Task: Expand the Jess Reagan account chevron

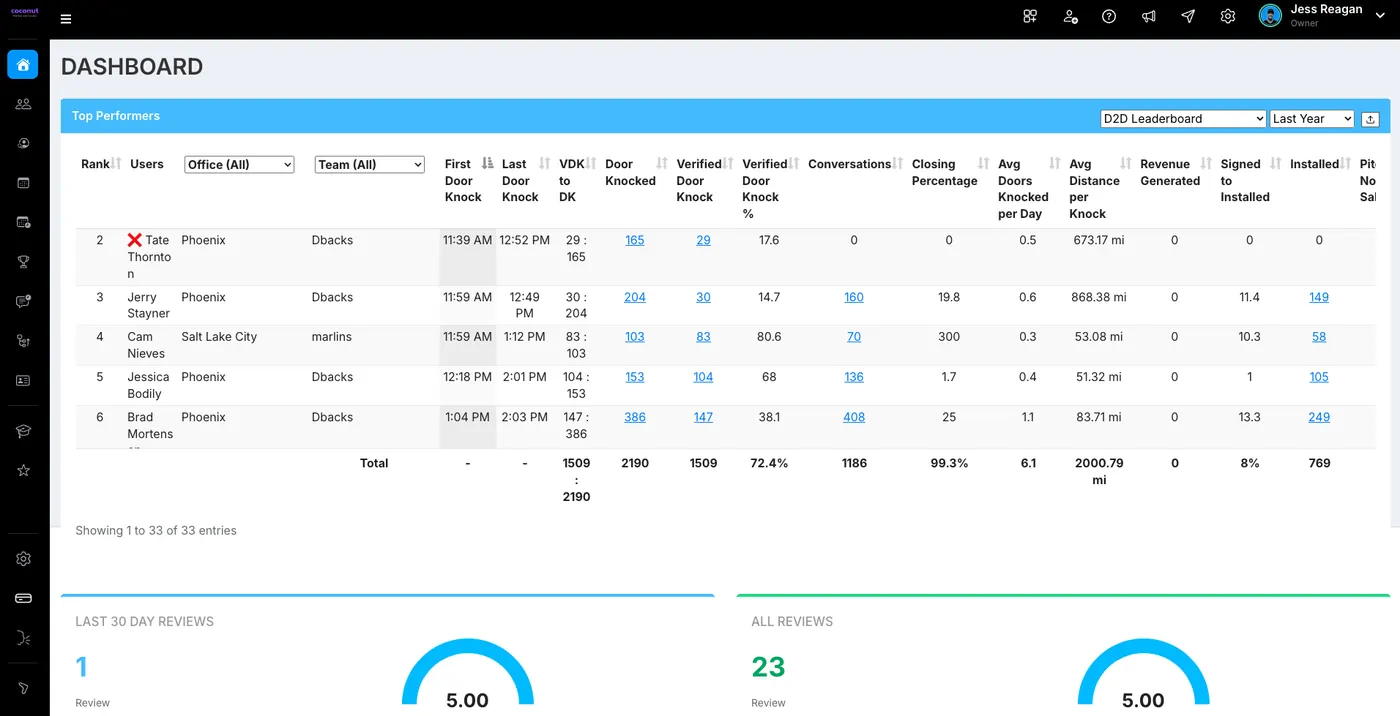Action: 1379,15
